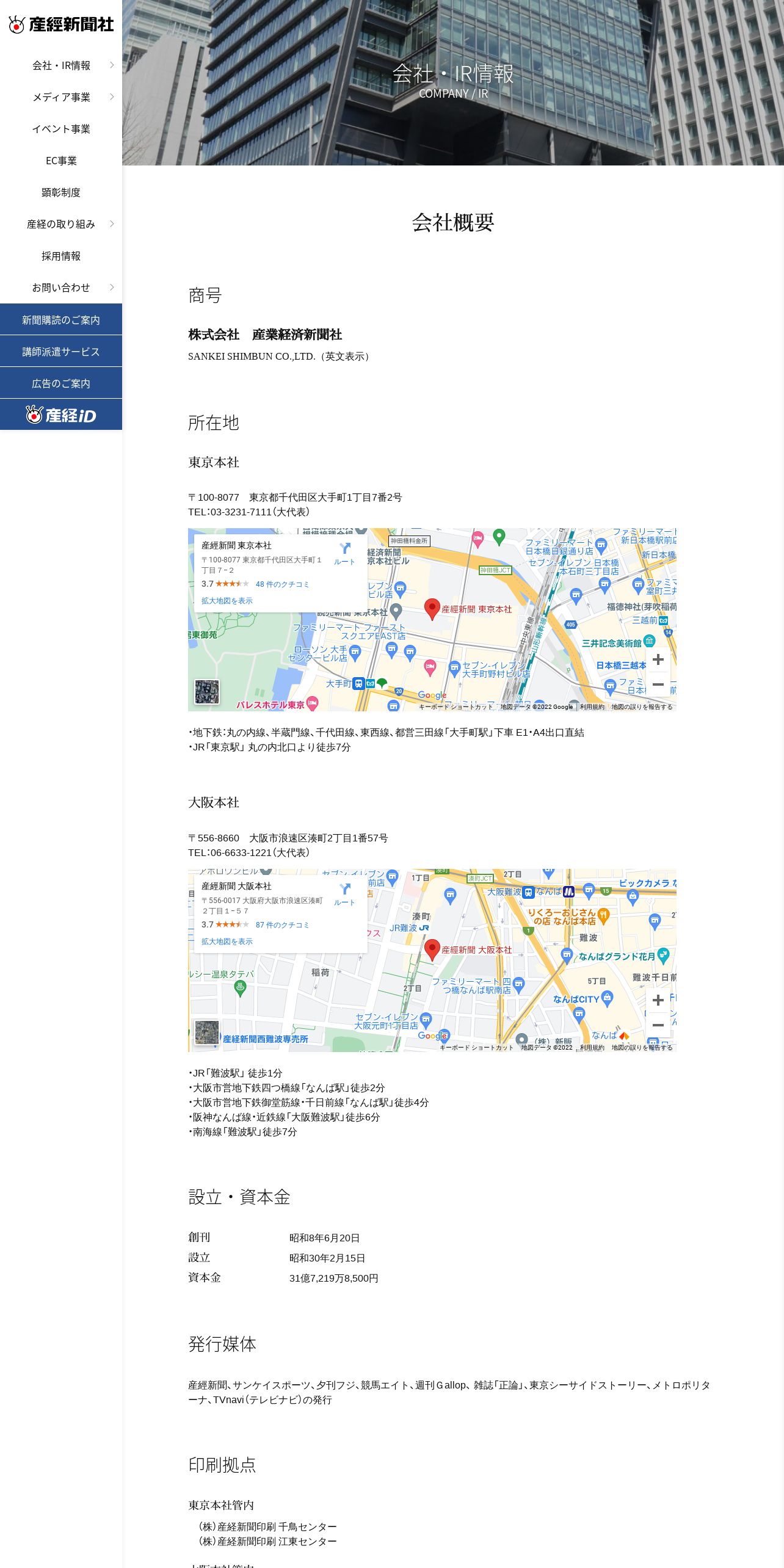Click シー温泉タテバ hot spring marker
The image size is (784, 1568).
point(240,987)
